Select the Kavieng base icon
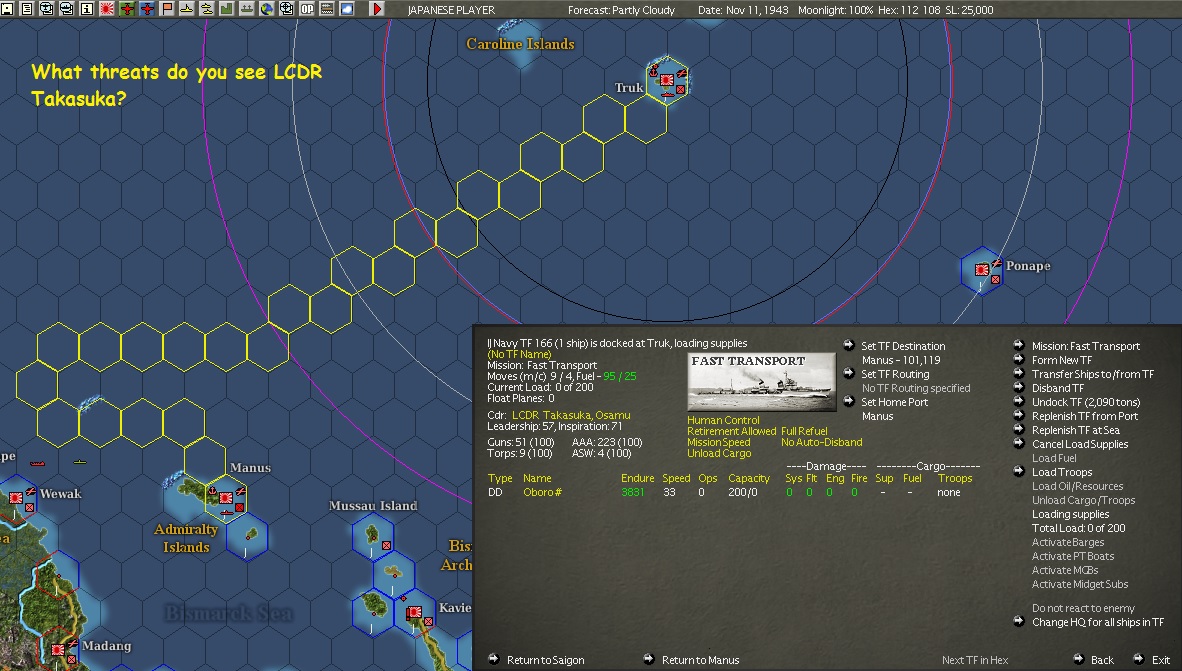 [x=415, y=614]
